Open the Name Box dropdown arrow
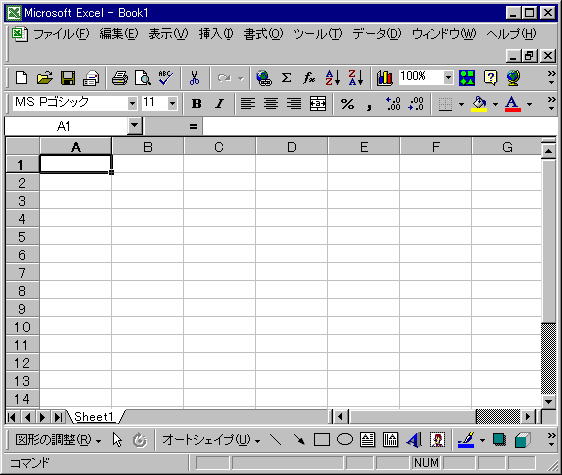 (x=134, y=125)
